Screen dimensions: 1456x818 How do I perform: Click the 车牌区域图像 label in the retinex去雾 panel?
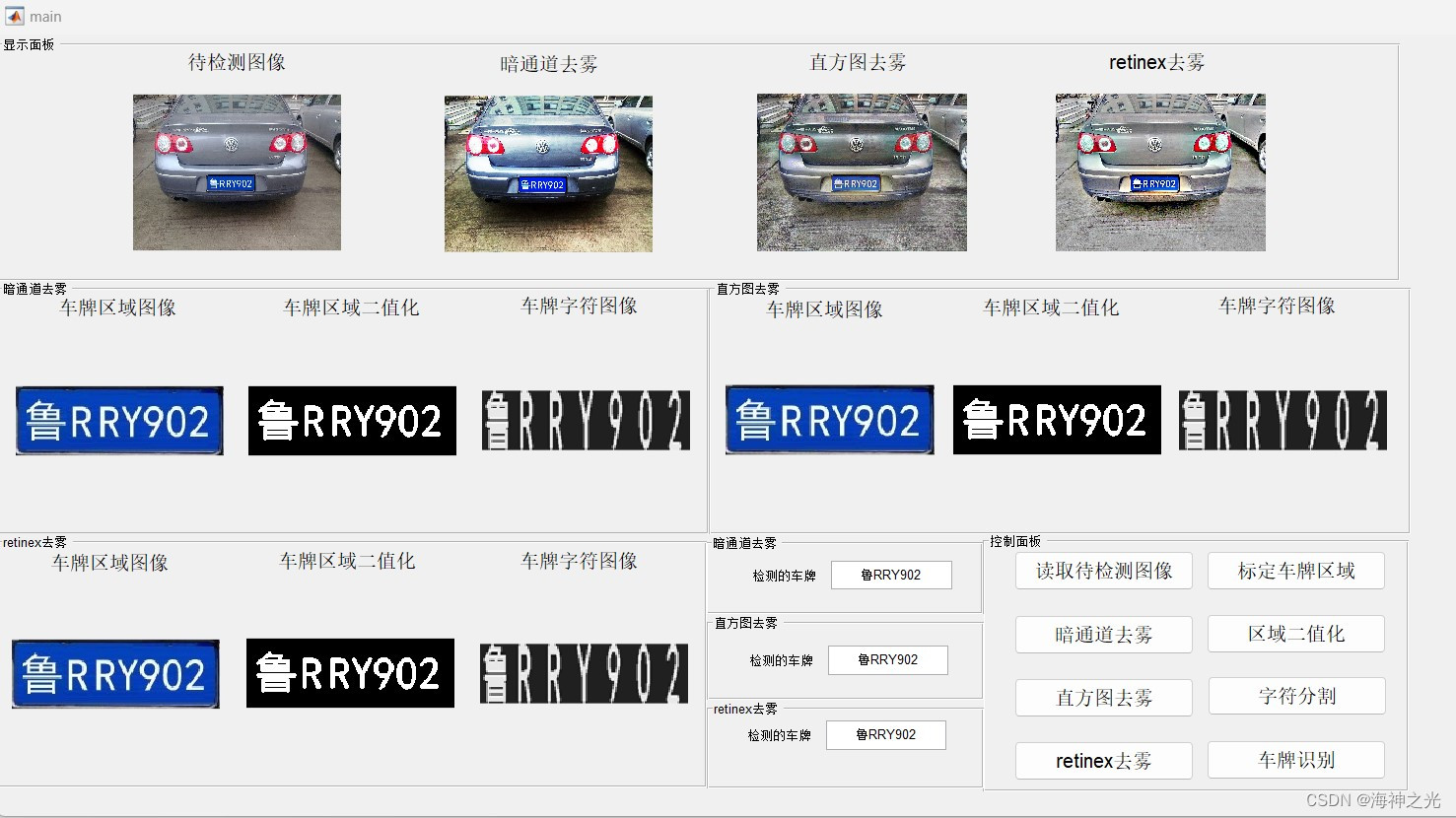[x=109, y=563]
